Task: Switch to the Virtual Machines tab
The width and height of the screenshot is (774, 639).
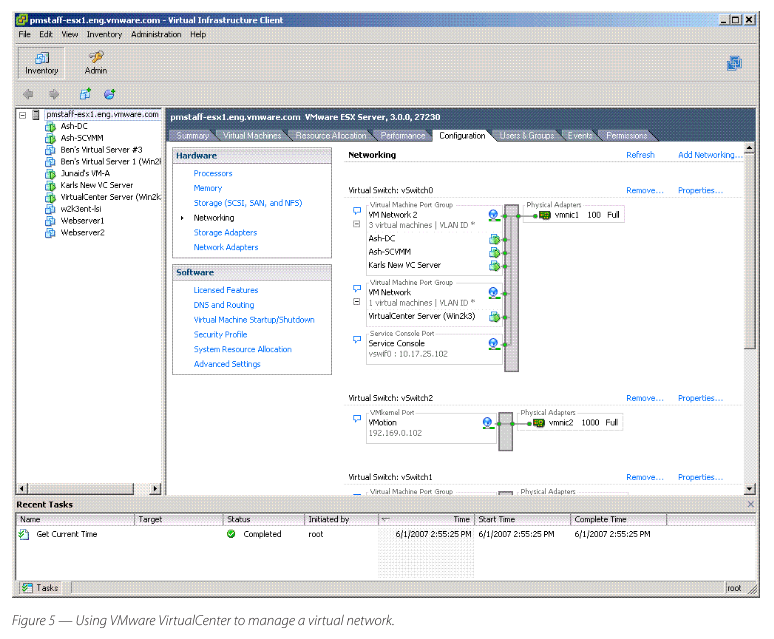Action: pos(252,136)
